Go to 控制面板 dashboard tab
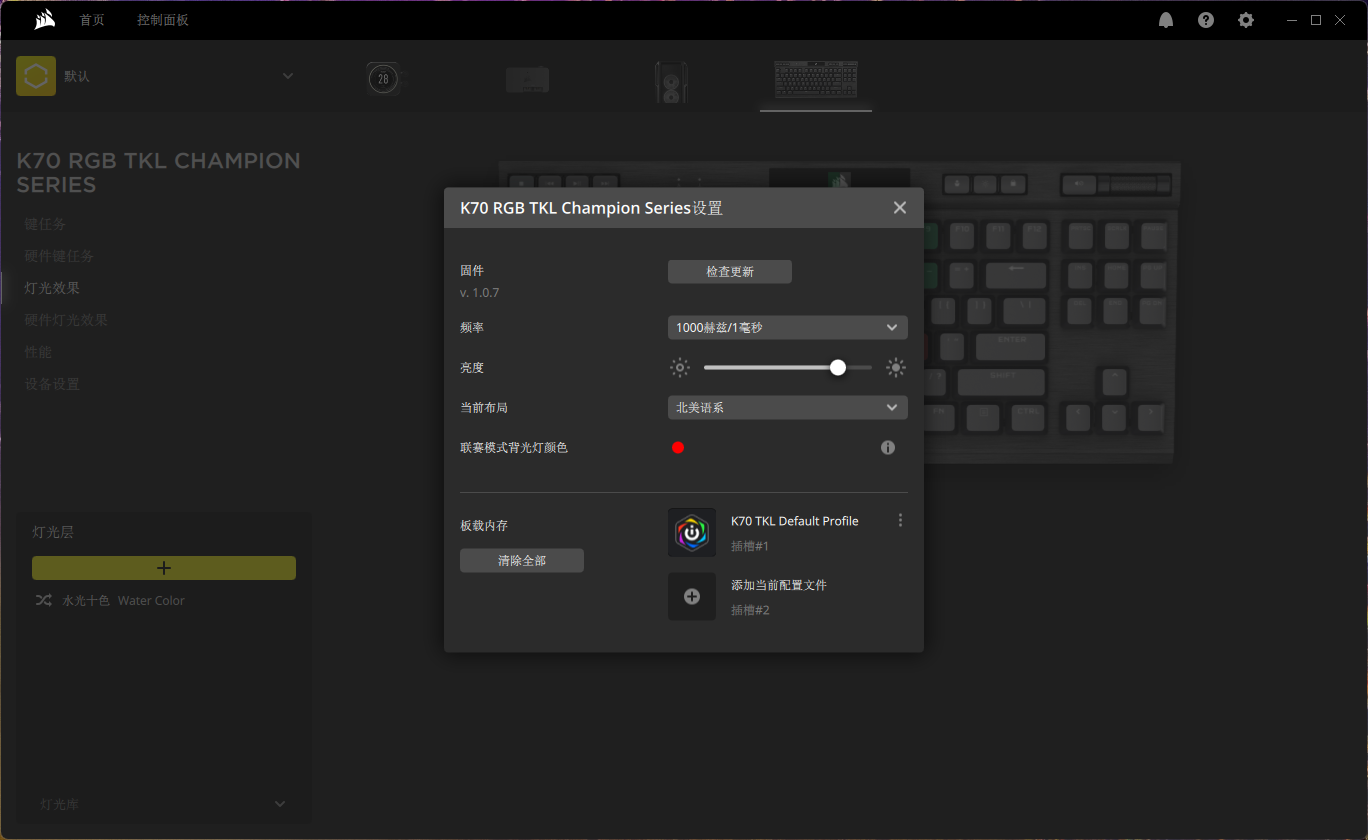 point(163,20)
